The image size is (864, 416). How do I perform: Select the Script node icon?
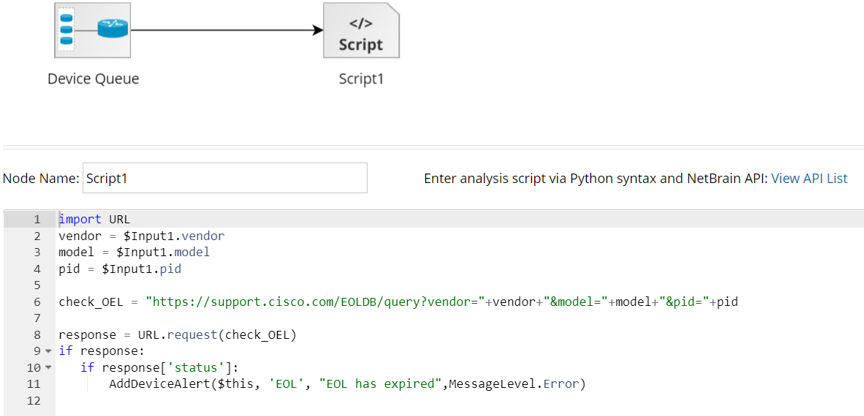click(361, 30)
